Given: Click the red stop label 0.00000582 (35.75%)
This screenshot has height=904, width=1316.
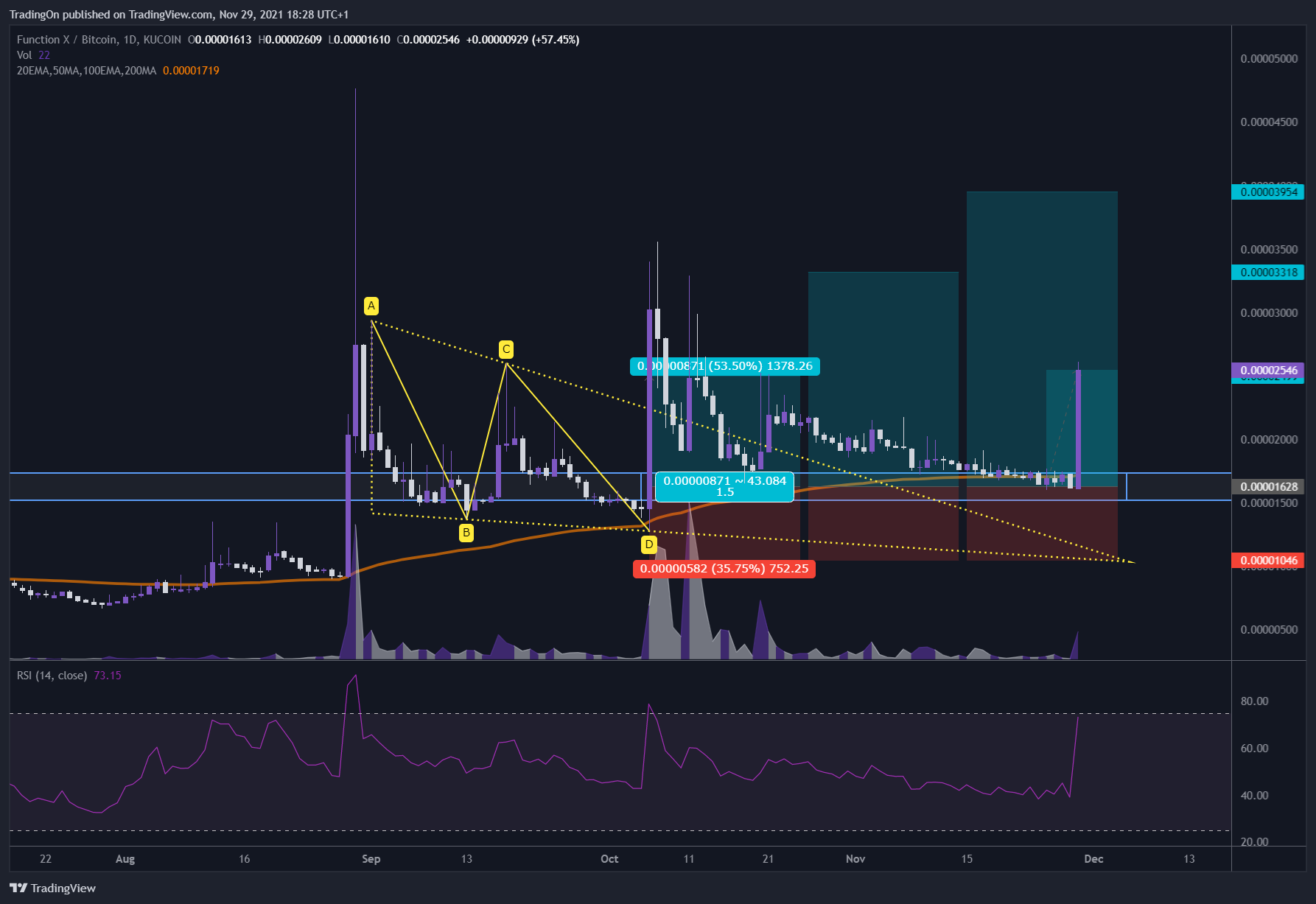Looking at the screenshot, I should pos(724,569).
